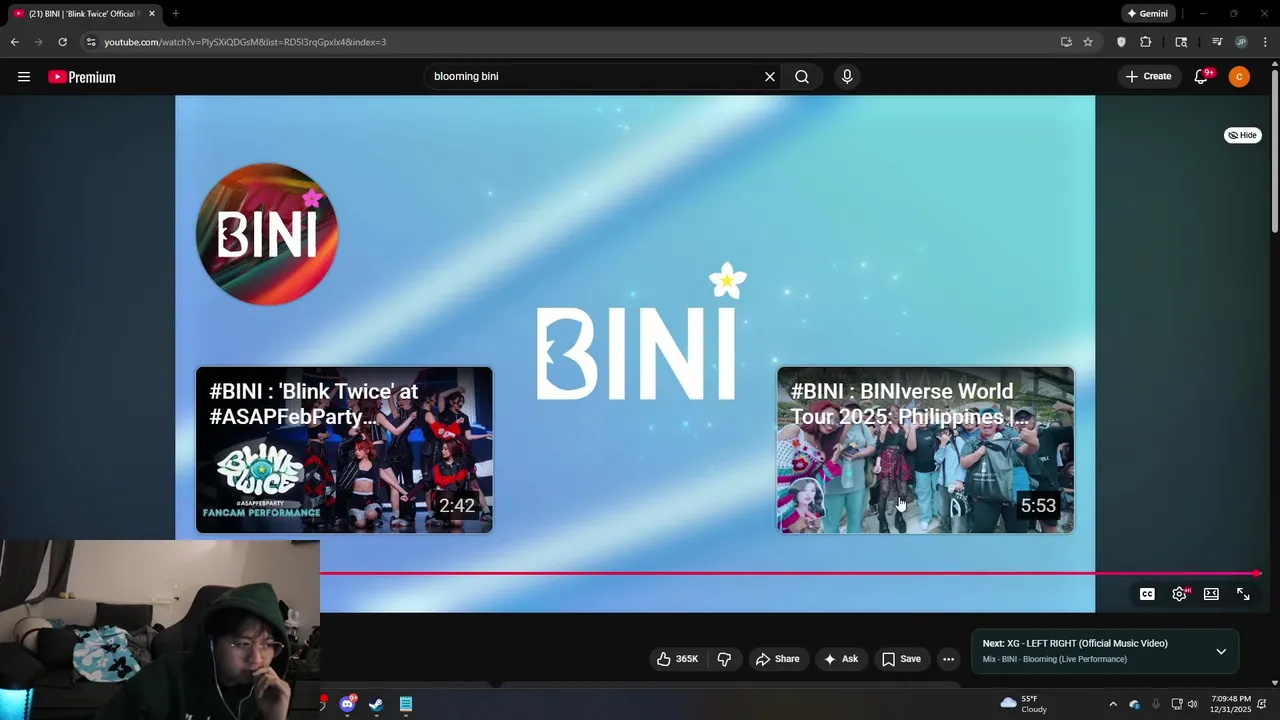
Task: Clear the search box with X
Action: click(x=770, y=77)
